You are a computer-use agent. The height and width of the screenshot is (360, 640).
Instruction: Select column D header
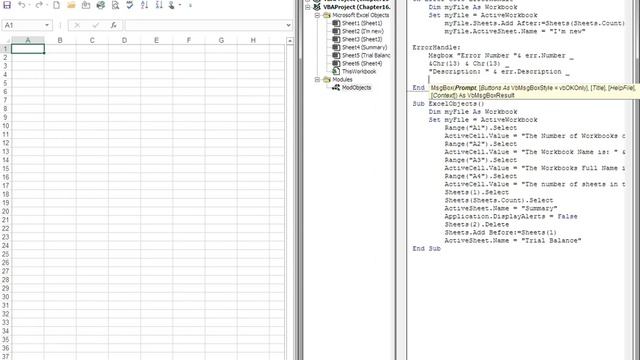coord(124,40)
